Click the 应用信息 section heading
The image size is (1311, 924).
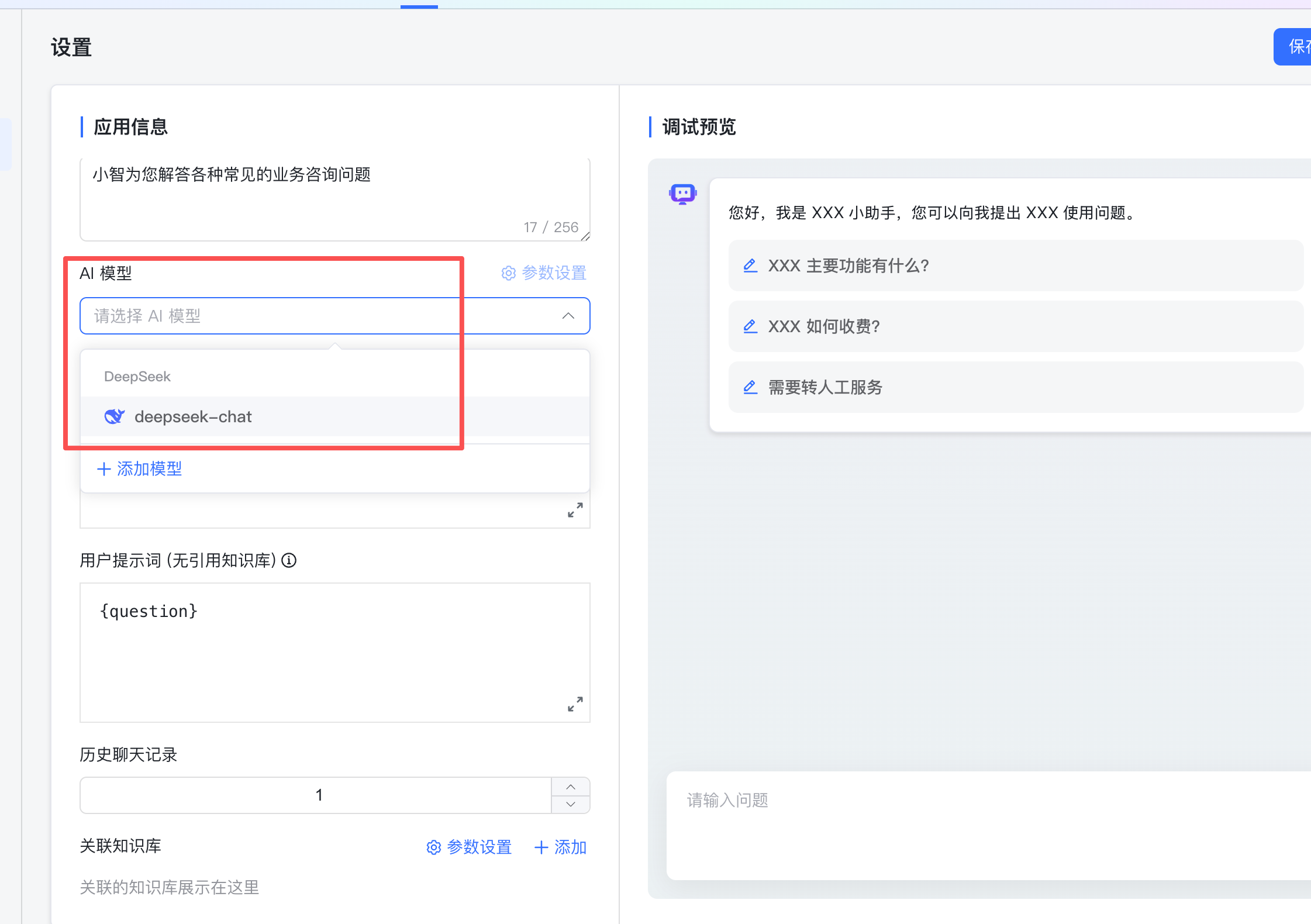pos(131,127)
